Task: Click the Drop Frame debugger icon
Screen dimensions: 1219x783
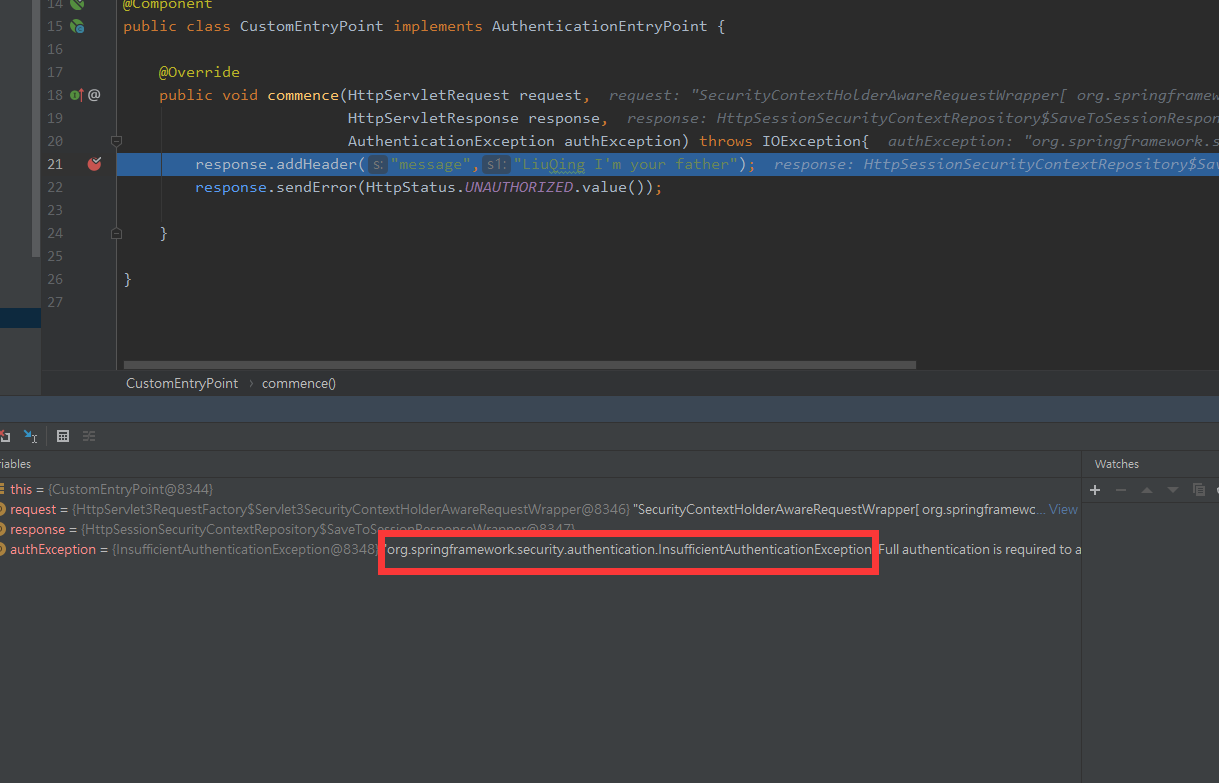Action: click(4, 436)
